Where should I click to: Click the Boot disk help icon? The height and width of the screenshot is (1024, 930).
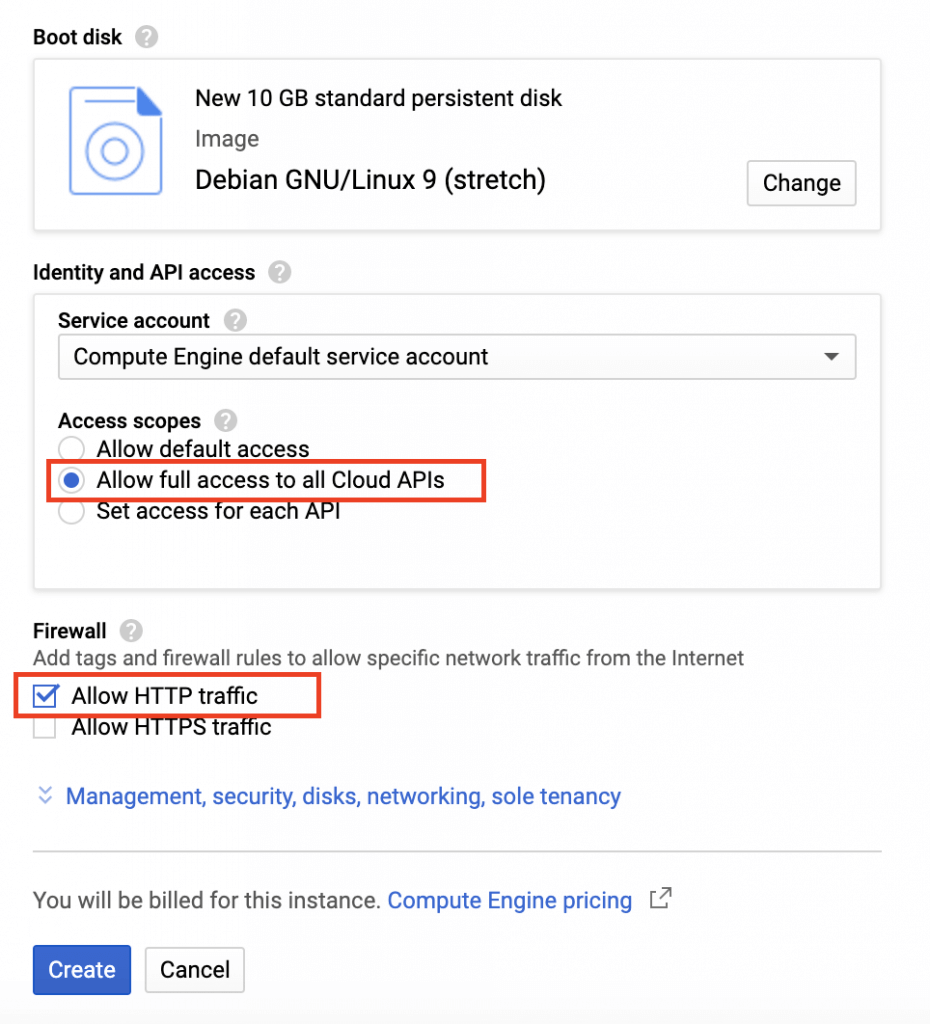[147, 36]
